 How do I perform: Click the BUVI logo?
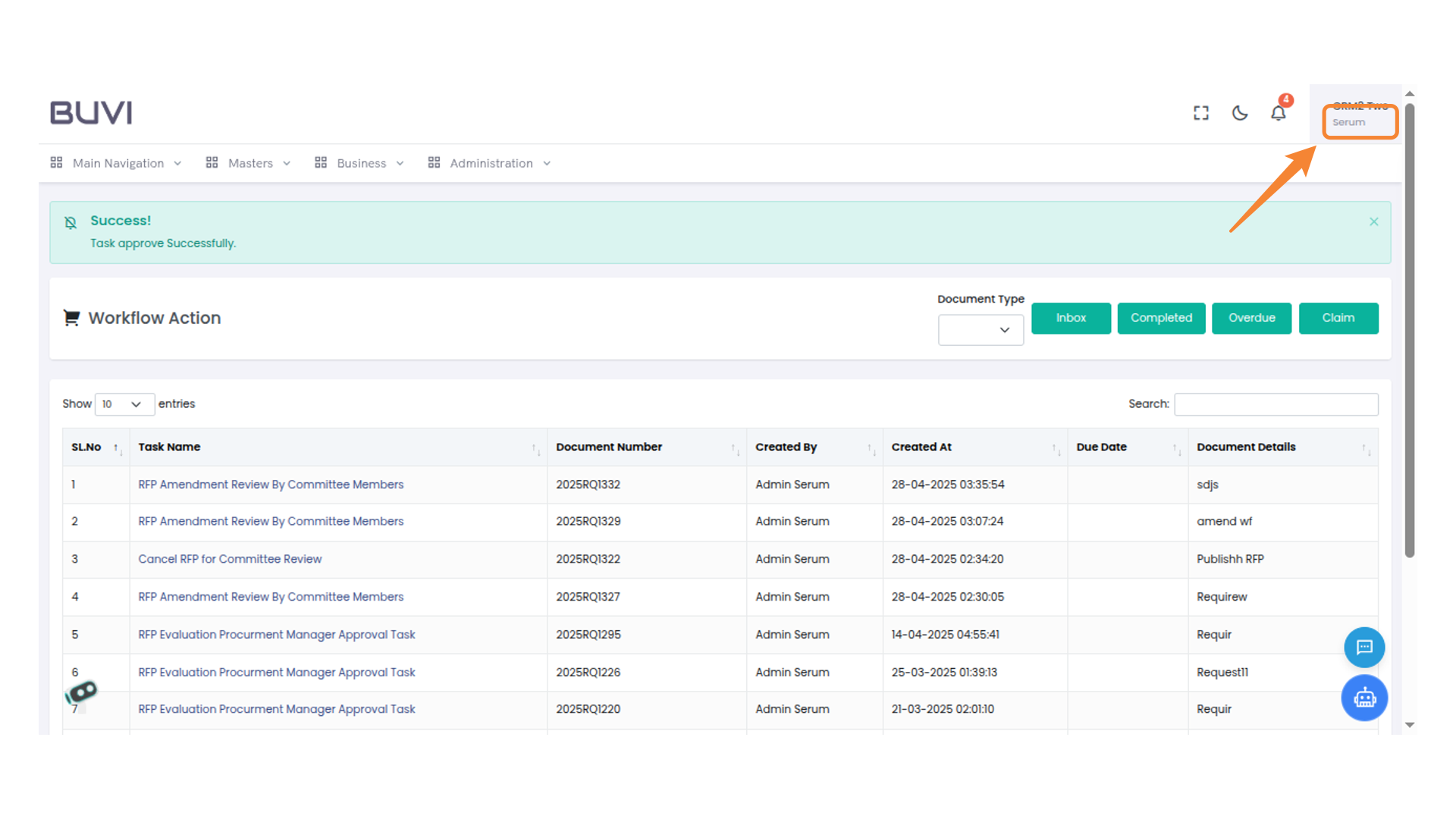(x=91, y=113)
